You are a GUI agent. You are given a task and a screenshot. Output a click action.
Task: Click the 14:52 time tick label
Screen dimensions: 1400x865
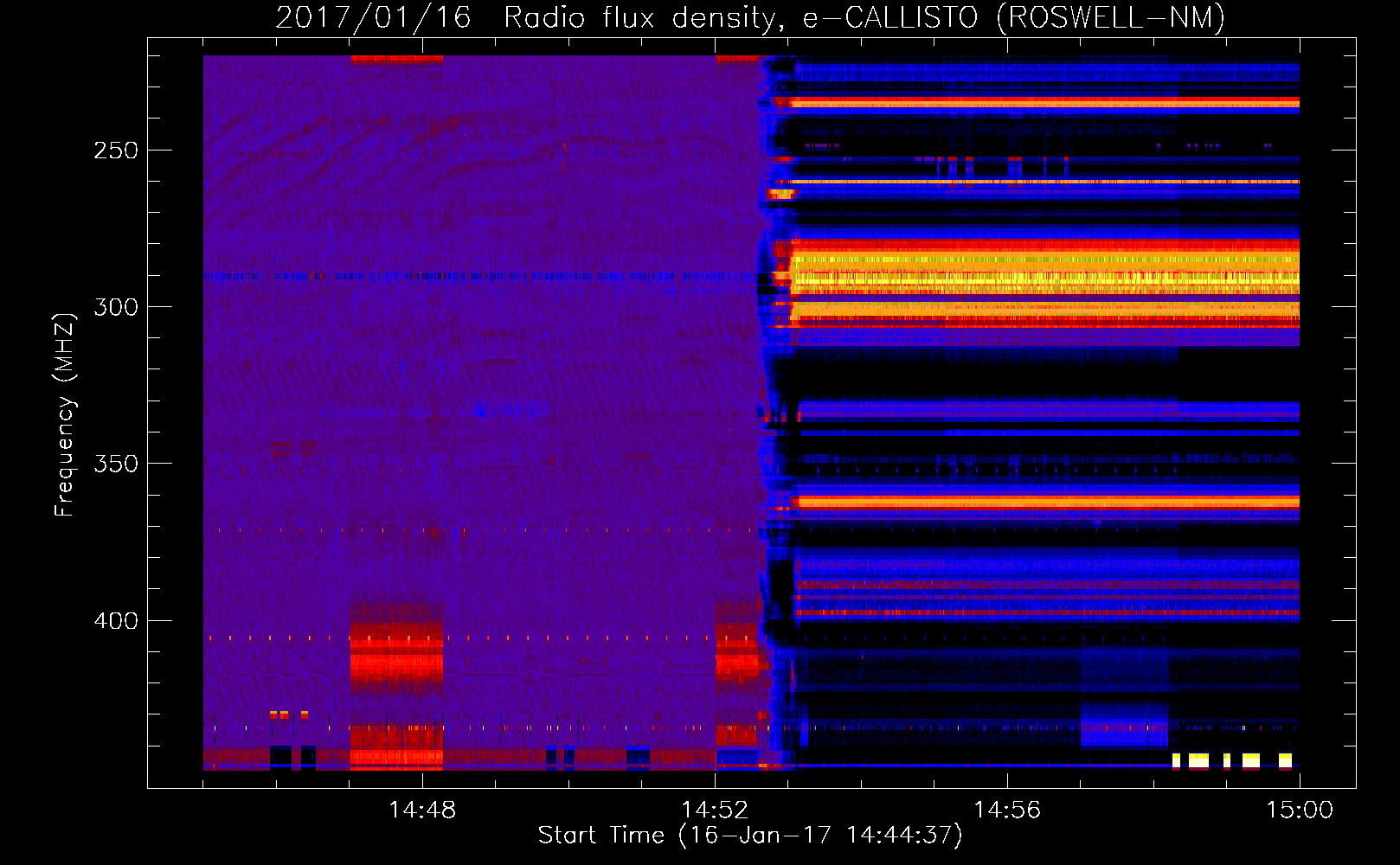point(715,811)
